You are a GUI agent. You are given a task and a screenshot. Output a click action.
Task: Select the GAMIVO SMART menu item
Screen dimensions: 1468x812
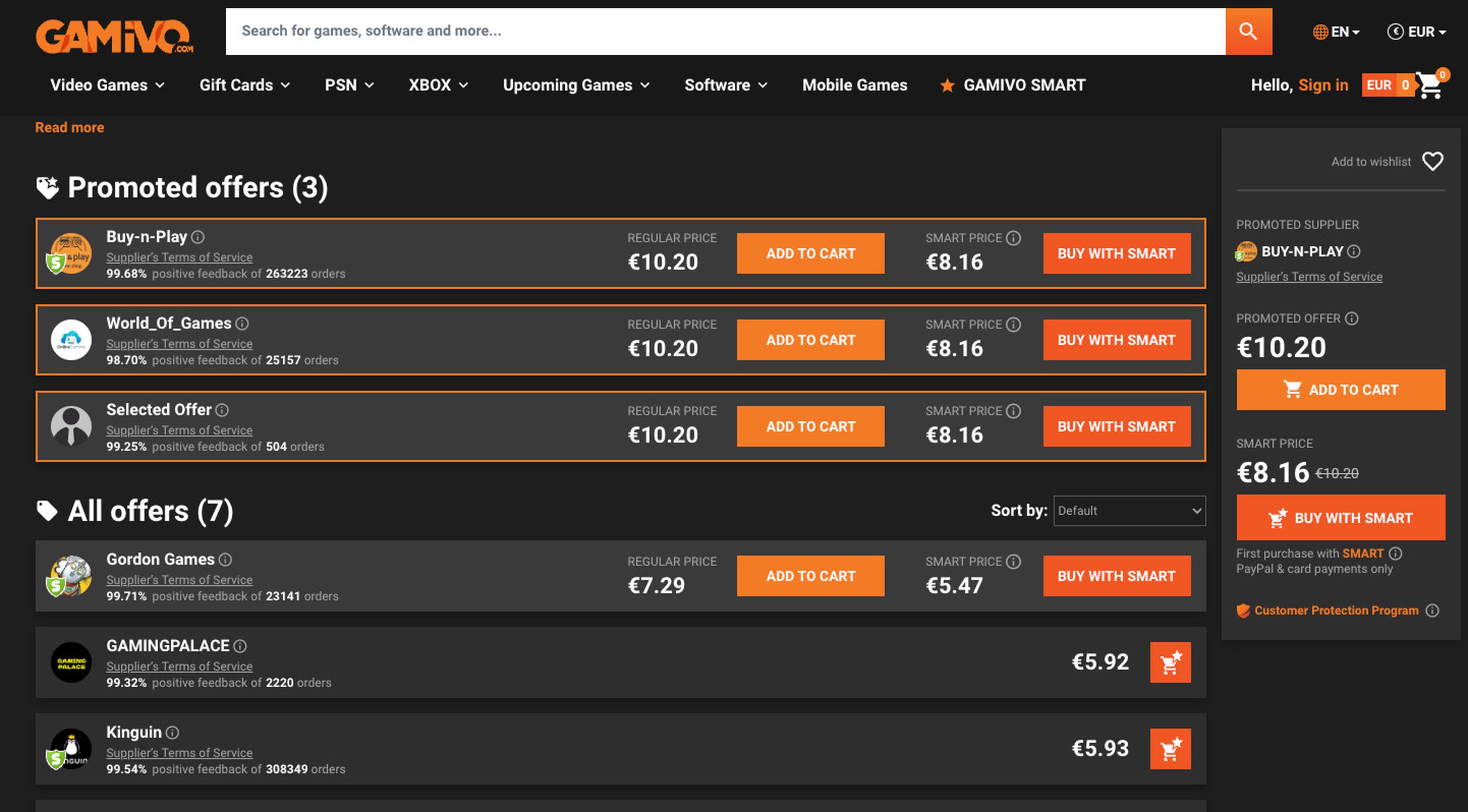[x=1013, y=86]
